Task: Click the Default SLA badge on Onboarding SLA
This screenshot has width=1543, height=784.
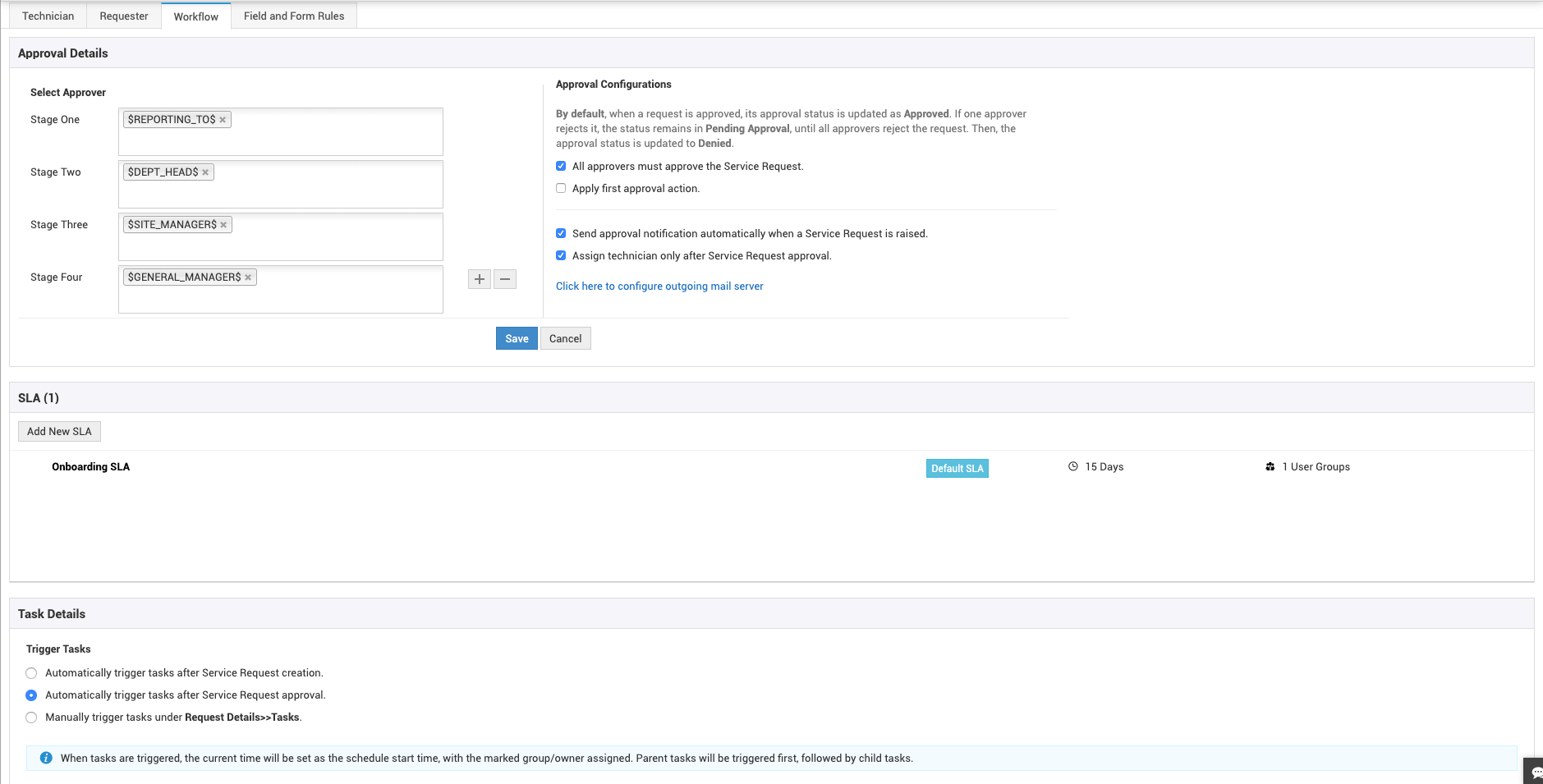Action: coord(957,468)
